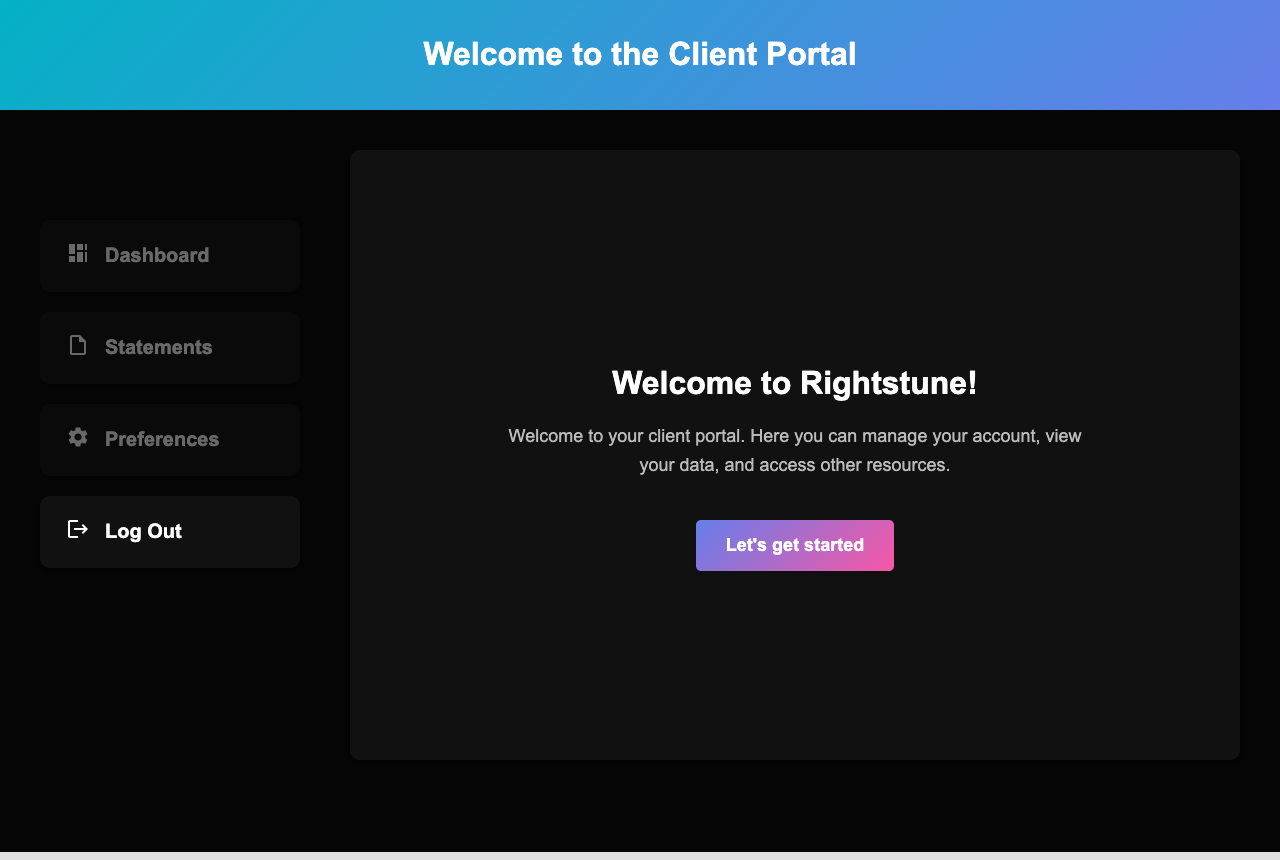The image size is (1280, 860).
Task: Choose the Log Out label in the sidebar
Action: coord(143,531)
